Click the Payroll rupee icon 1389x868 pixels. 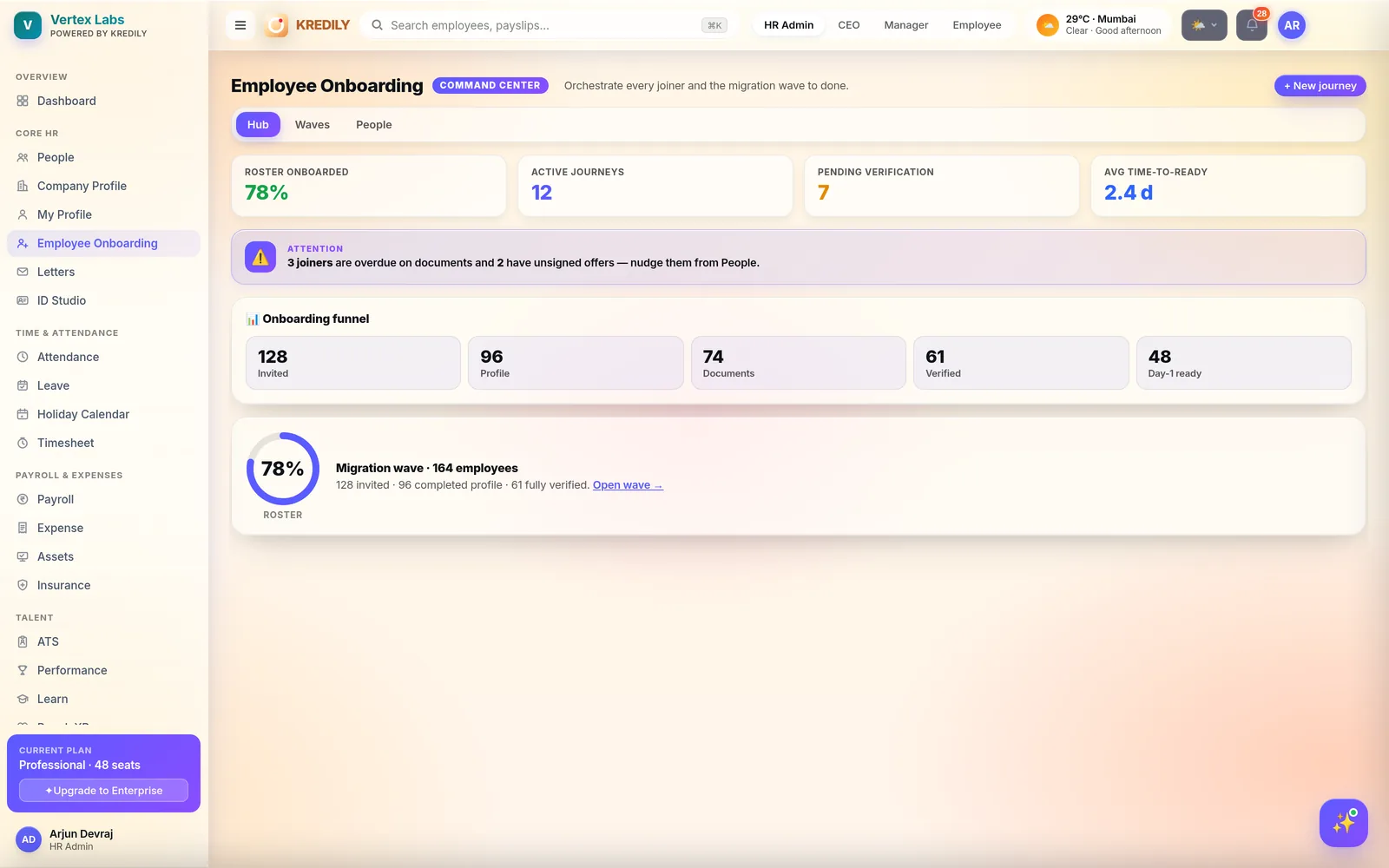23,499
